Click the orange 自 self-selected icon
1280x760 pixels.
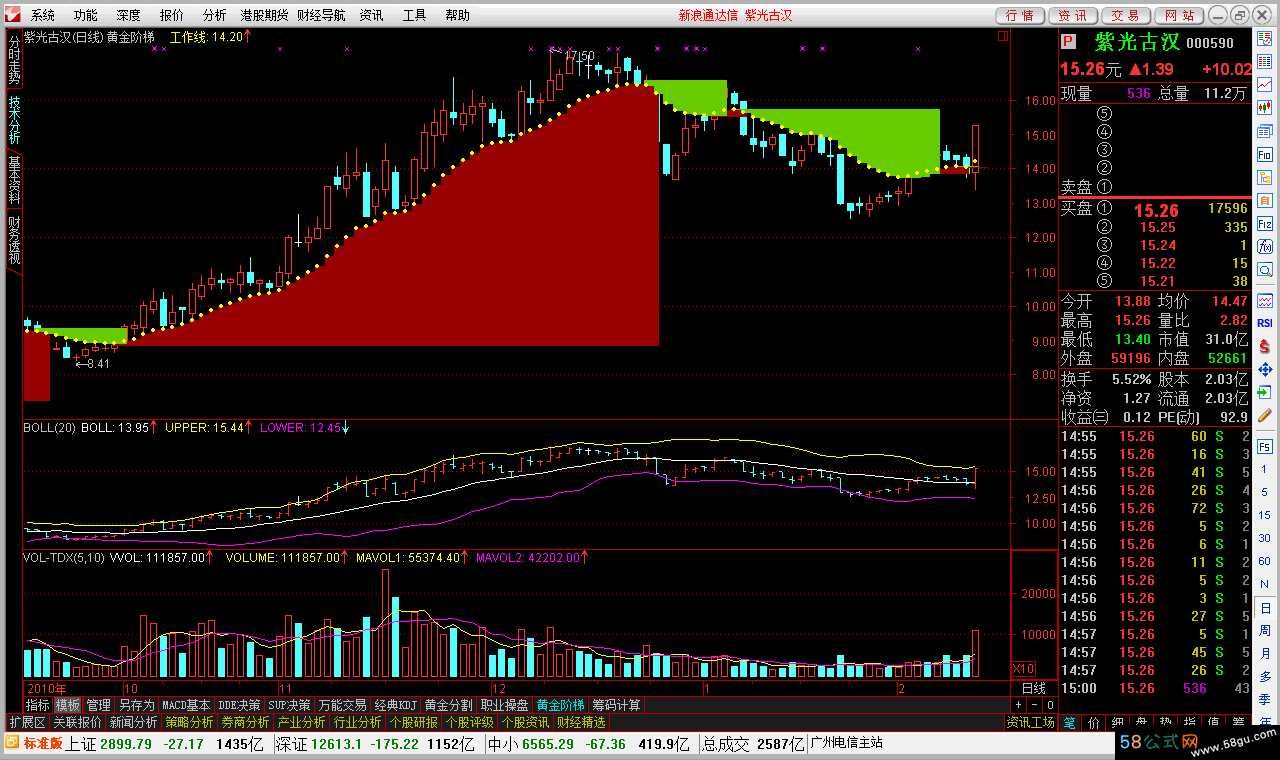[1265, 203]
